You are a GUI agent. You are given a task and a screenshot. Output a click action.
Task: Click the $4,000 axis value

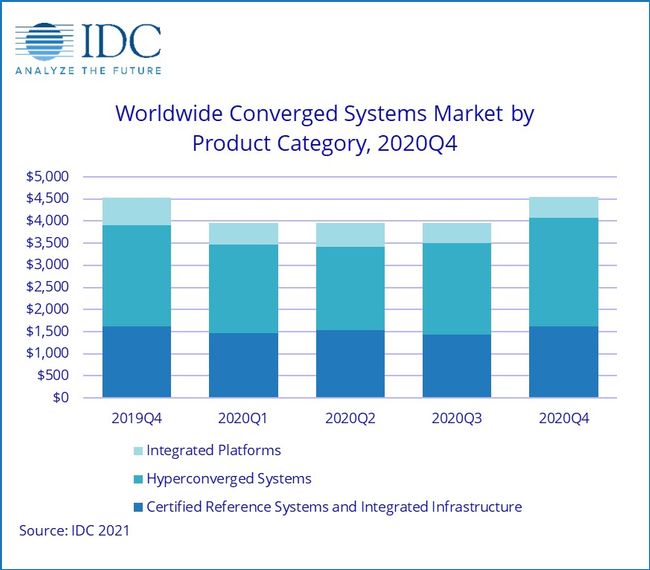point(47,221)
